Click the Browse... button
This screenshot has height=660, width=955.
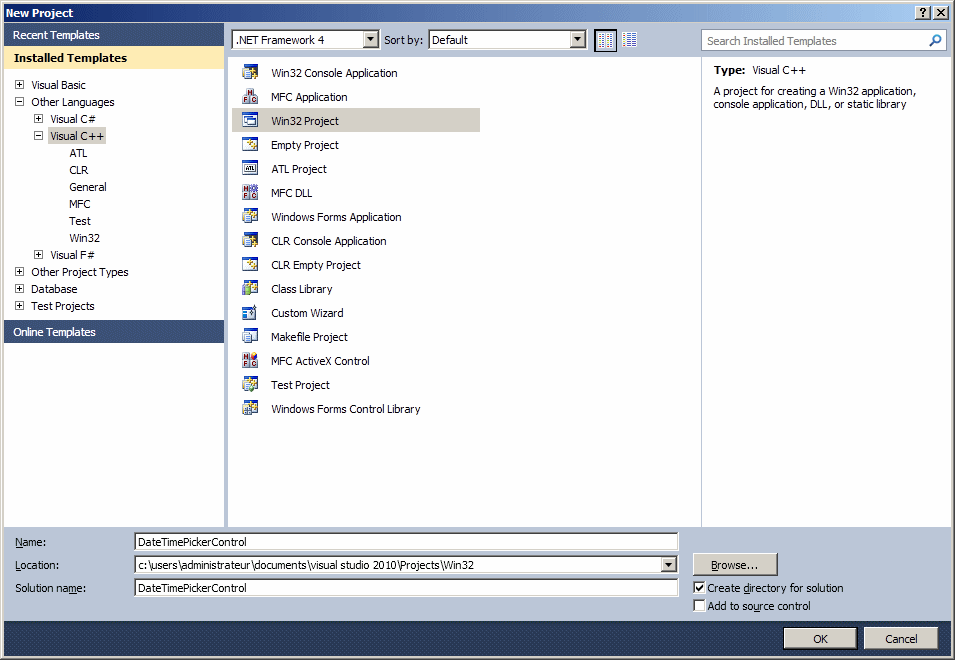pos(735,564)
